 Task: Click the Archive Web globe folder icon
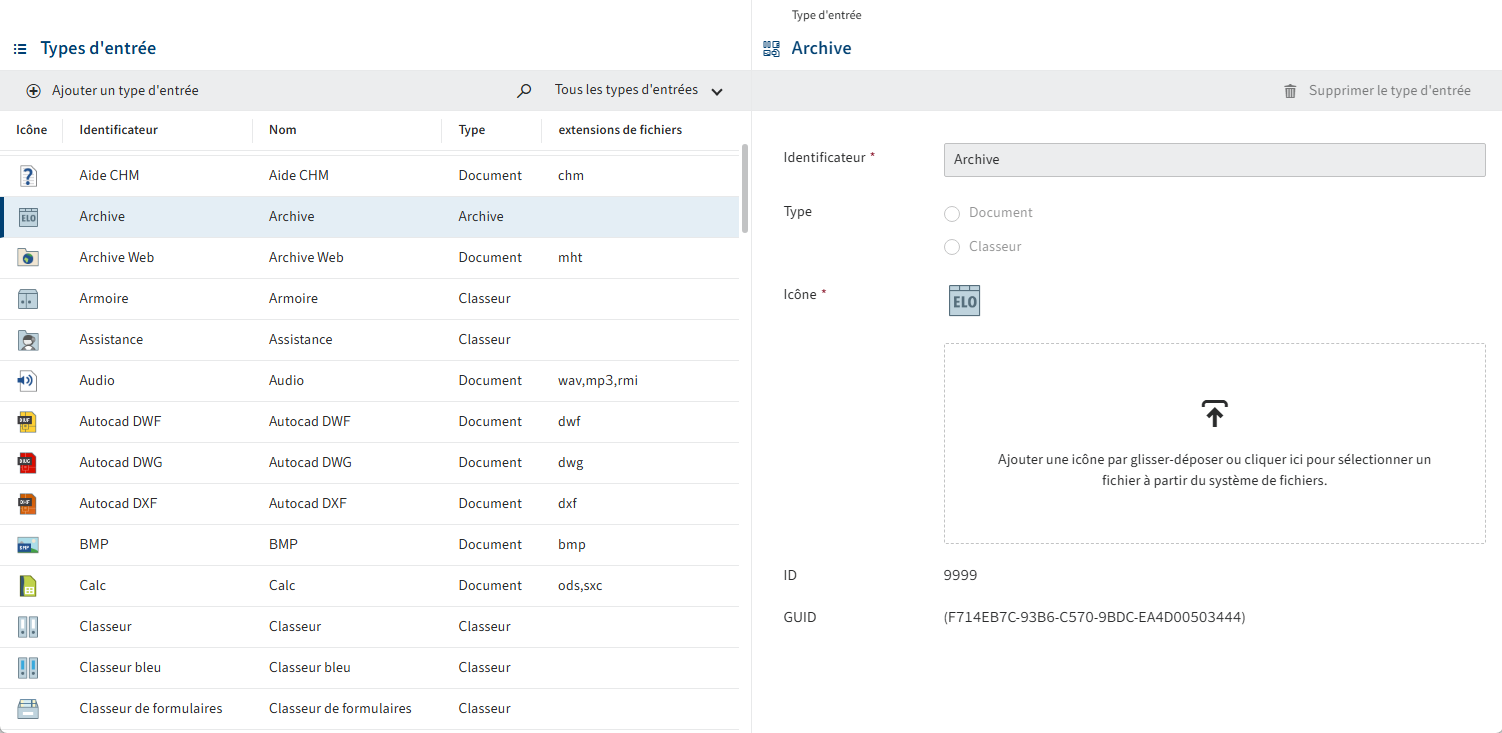[28, 257]
